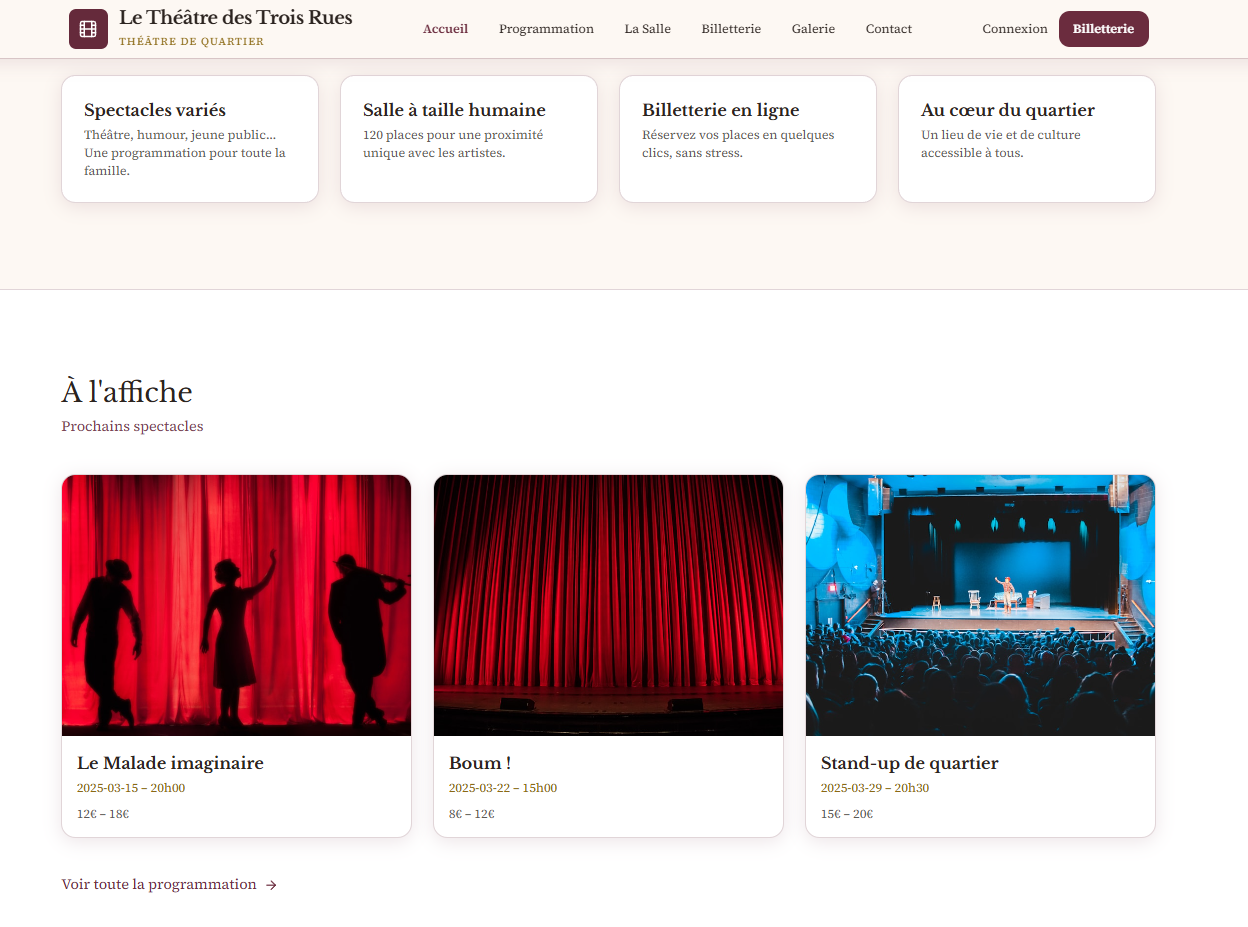Click the Connexion link
Image resolution: width=1248 pixels, height=927 pixels.
[x=1014, y=29]
